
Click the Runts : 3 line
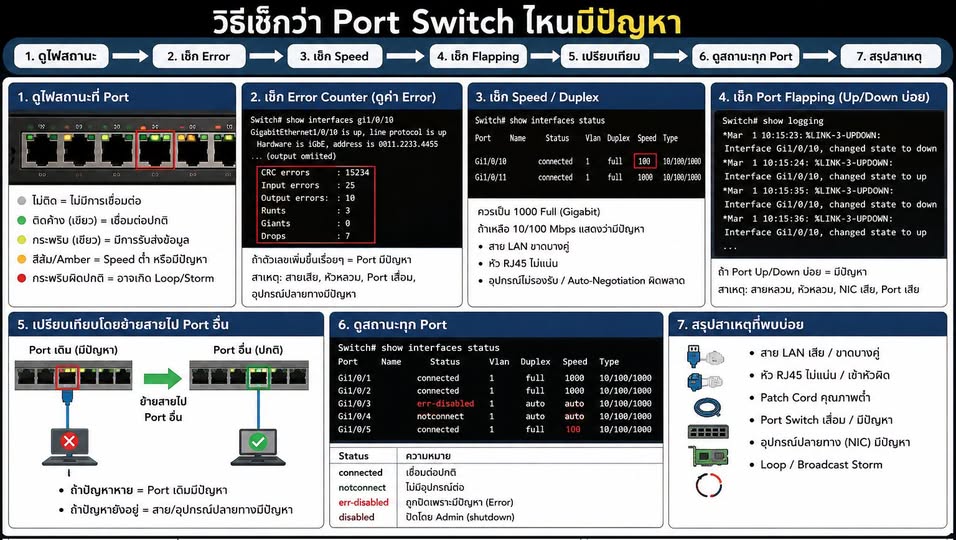click(x=305, y=211)
